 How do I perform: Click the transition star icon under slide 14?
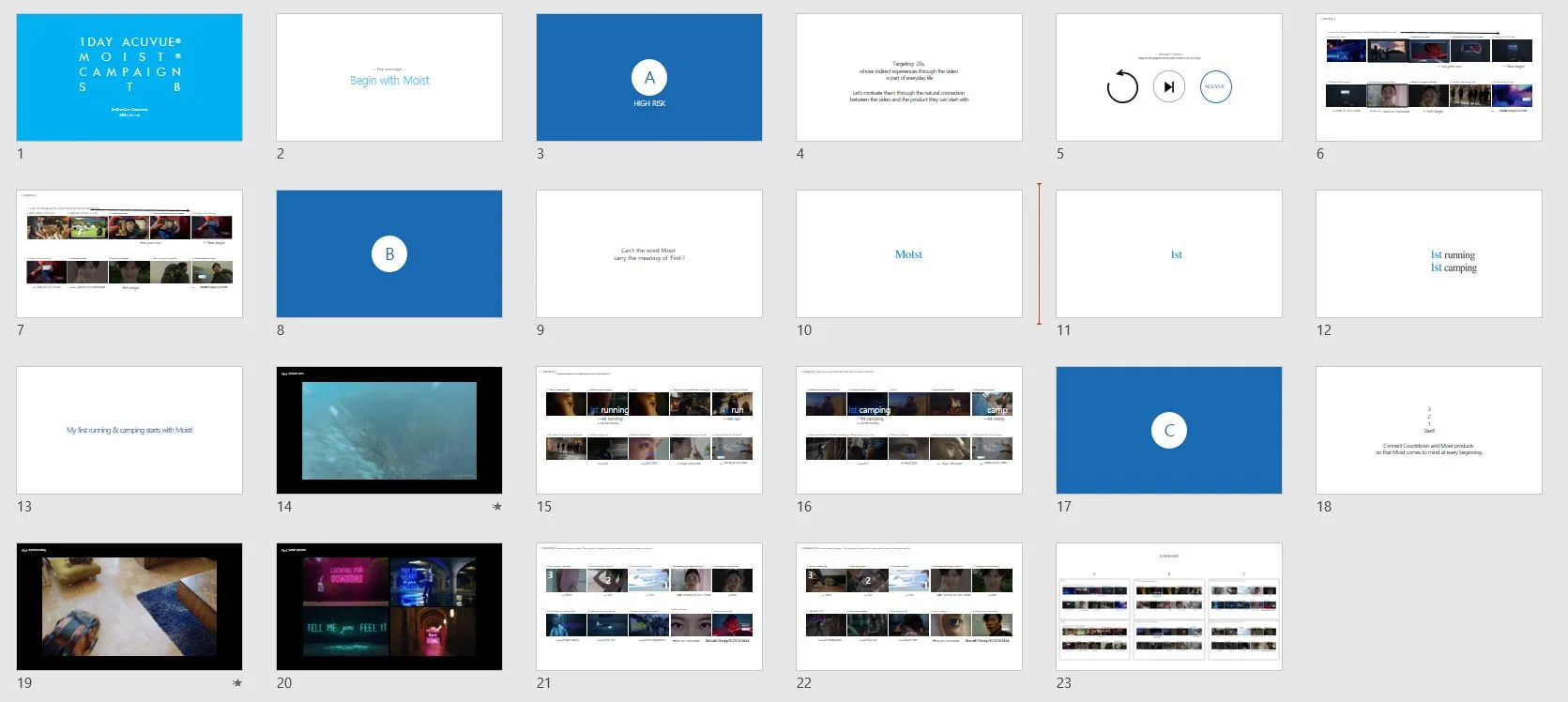click(x=496, y=507)
